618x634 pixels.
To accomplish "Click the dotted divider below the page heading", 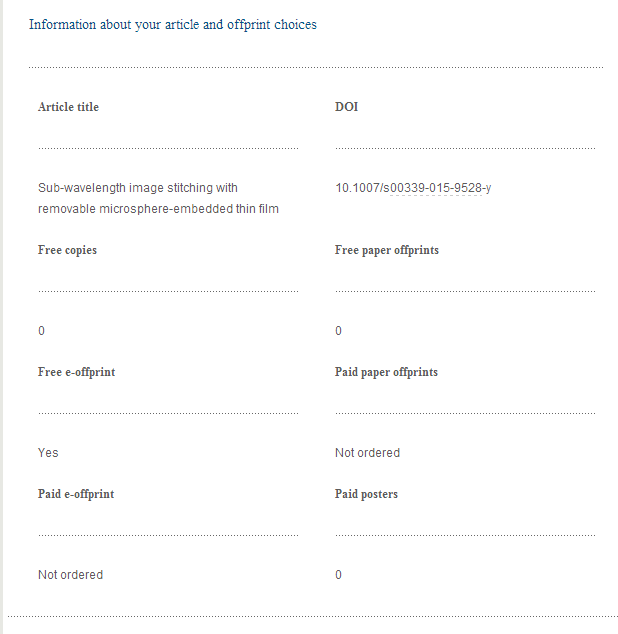I will [315, 68].
